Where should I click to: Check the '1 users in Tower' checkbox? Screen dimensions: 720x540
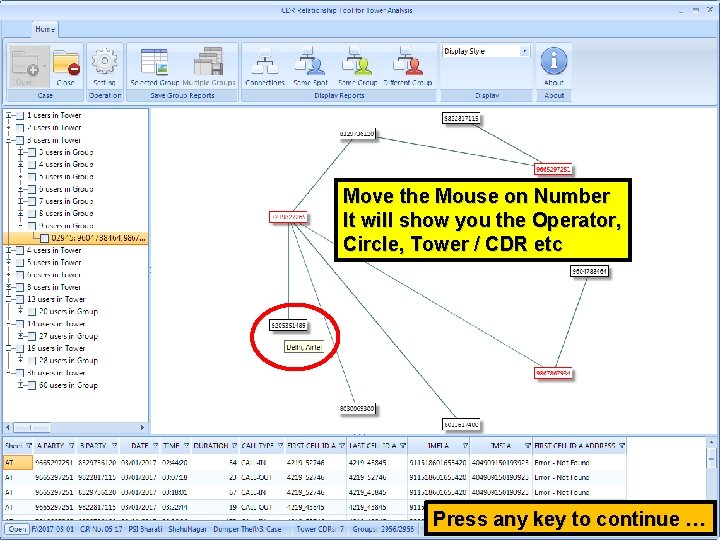pos(20,116)
